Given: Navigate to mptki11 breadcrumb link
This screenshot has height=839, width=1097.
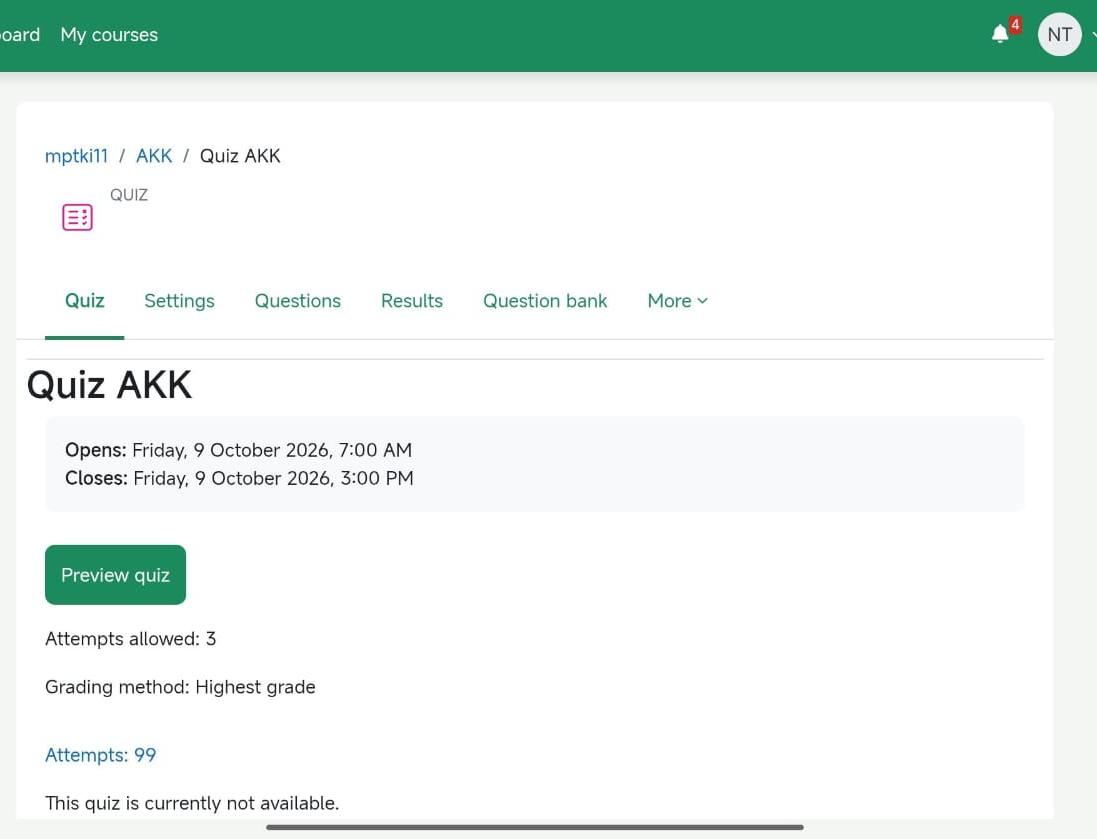Looking at the screenshot, I should tap(76, 156).
